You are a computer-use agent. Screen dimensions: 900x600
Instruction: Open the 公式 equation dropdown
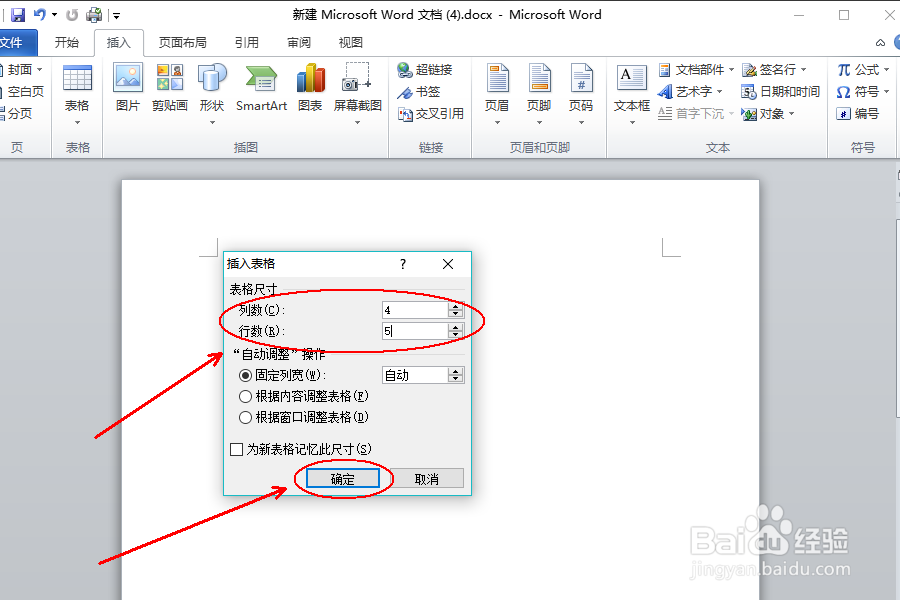(x=863, y=69)
